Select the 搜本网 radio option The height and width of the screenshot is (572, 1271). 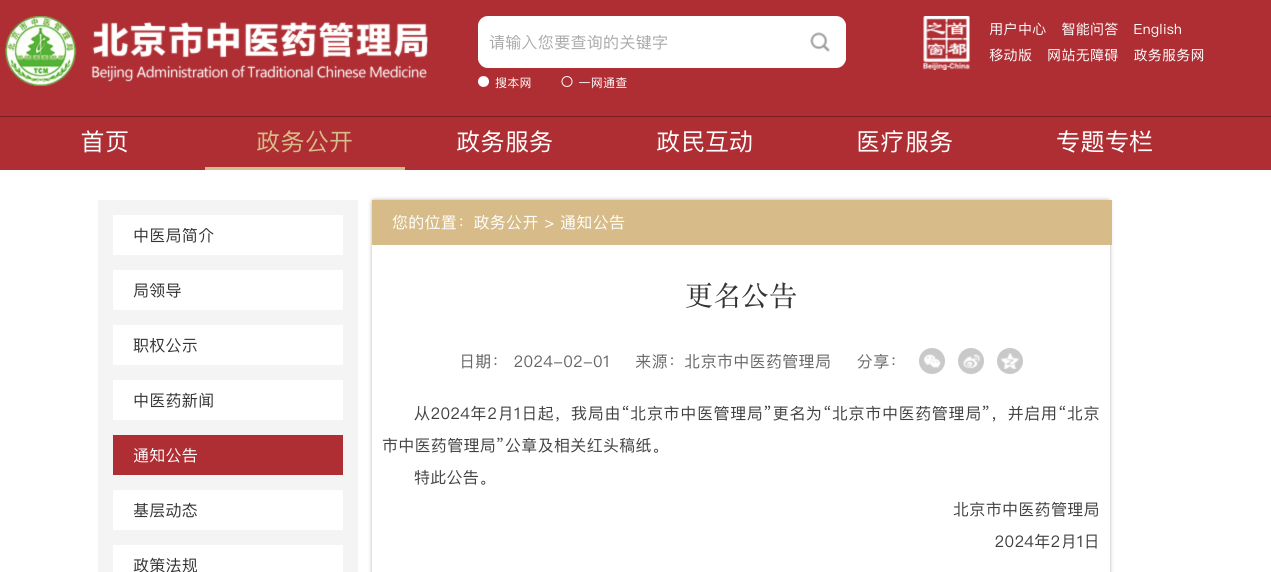tap(484, 82)
